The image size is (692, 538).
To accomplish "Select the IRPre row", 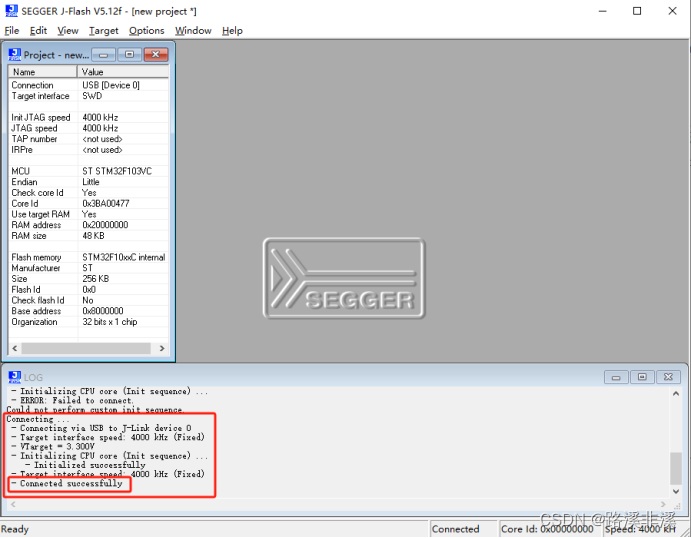I will [88, 150].
